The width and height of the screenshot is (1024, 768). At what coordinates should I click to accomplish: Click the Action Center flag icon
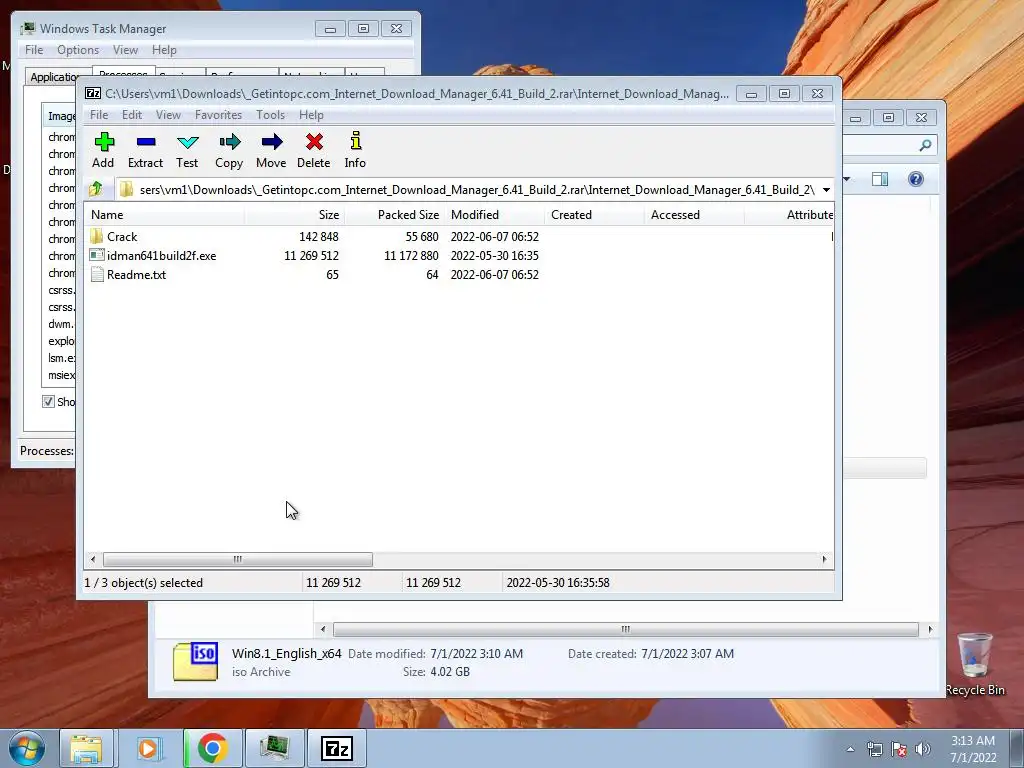[x=899, y=749]
